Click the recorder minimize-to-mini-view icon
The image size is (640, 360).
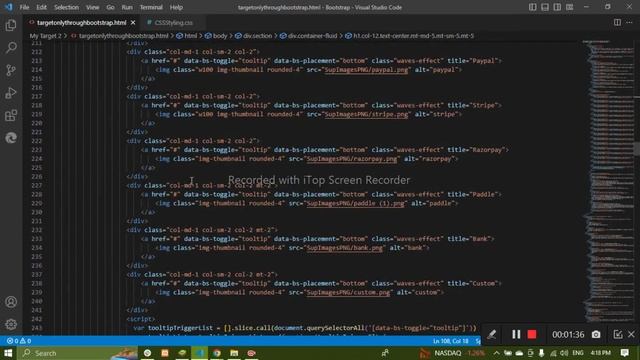pos(618,334)
